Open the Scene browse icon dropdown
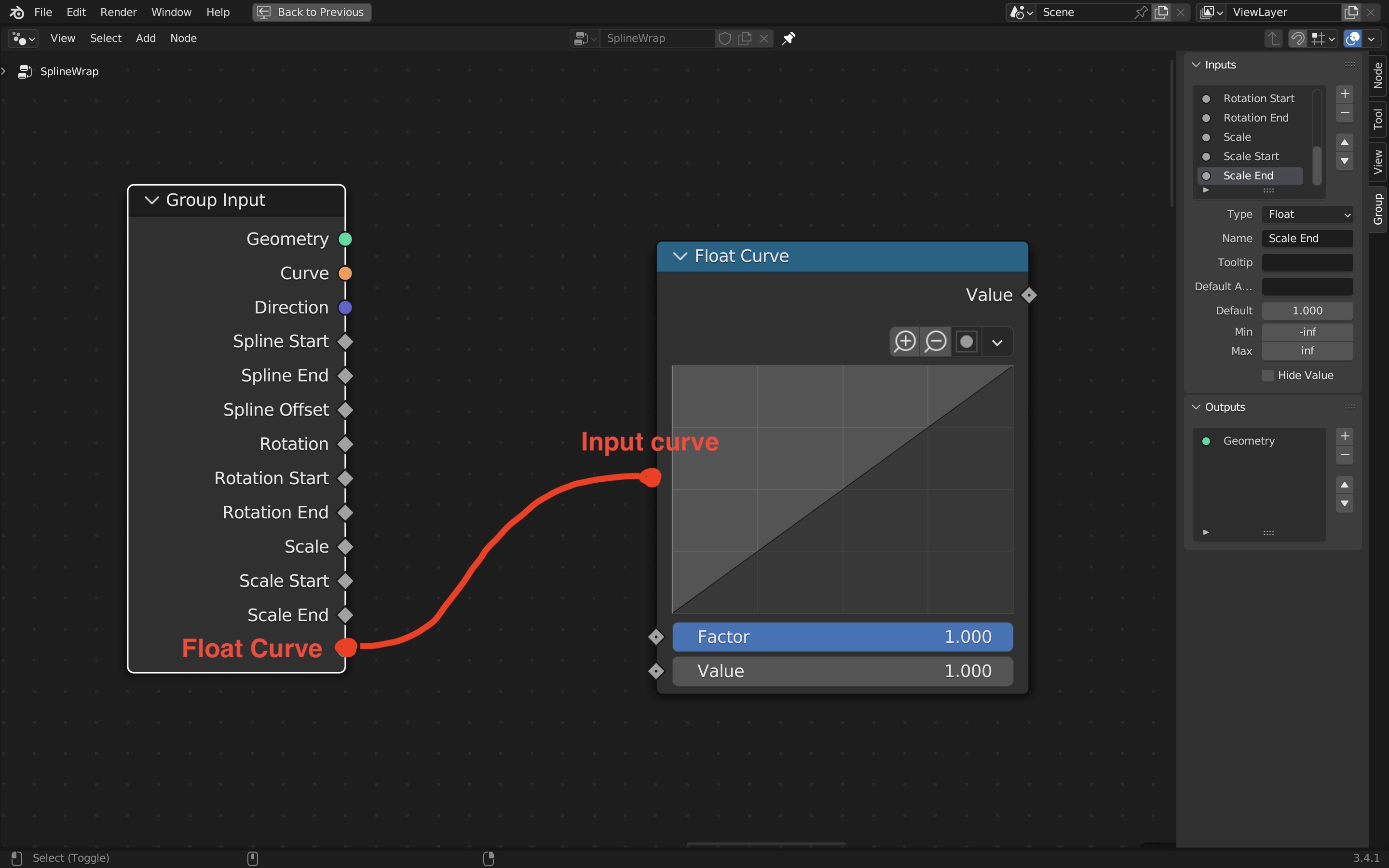This screenshot has height=868, width=1389. pyautogui.click(x=1021, y=12)
